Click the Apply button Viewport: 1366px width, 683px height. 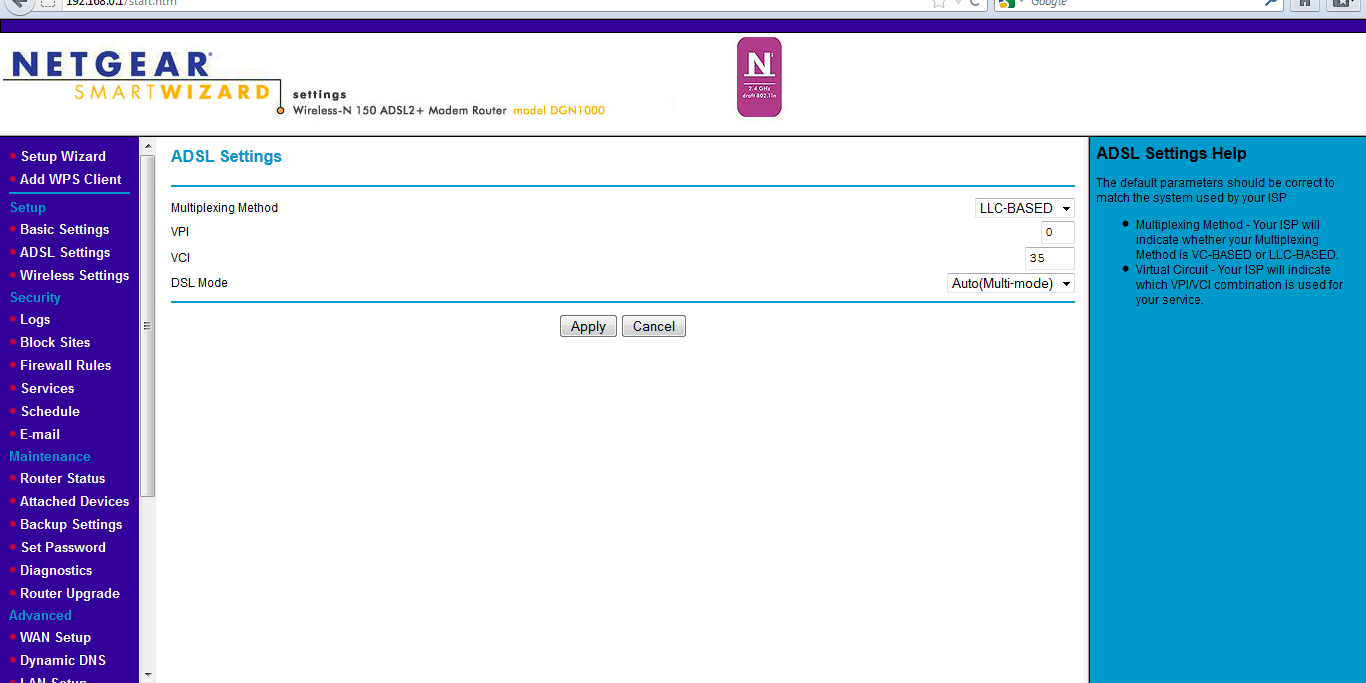point(588,326)
